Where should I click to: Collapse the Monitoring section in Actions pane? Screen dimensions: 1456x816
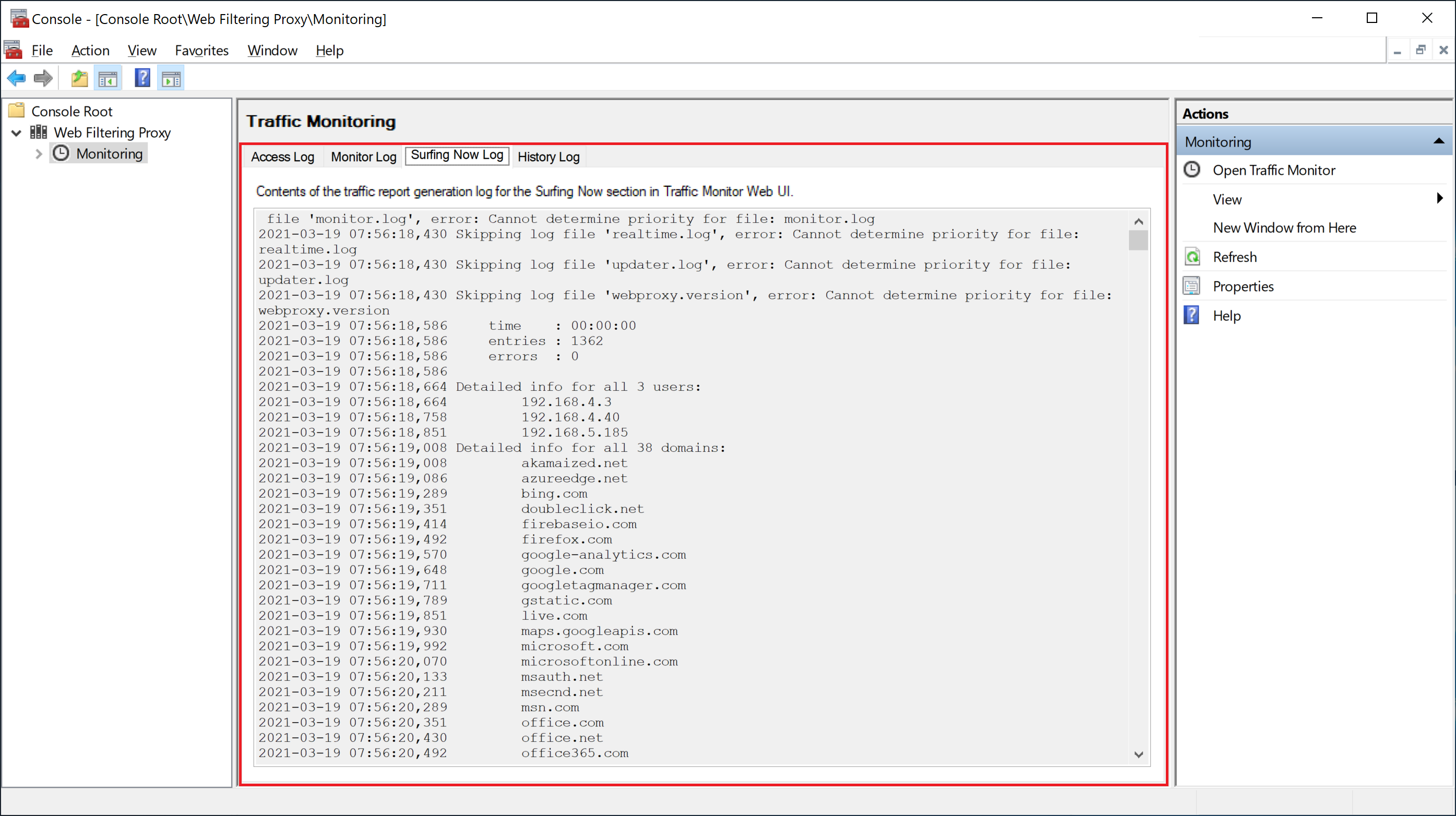coord(1438,141)
